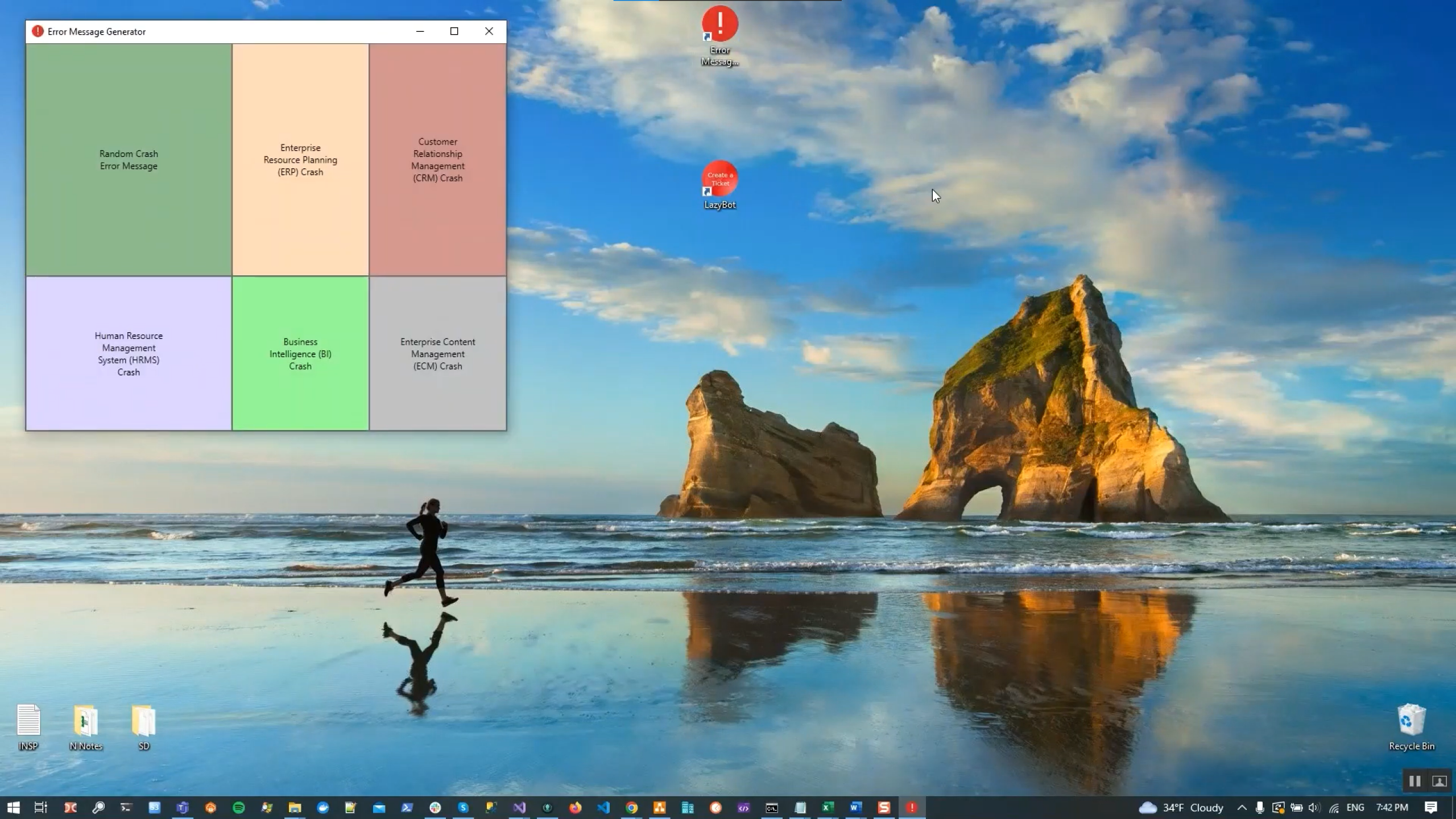Maximize the Error Message Generator window
Viewport: 1456px width, 819px height.
point(454,31)
